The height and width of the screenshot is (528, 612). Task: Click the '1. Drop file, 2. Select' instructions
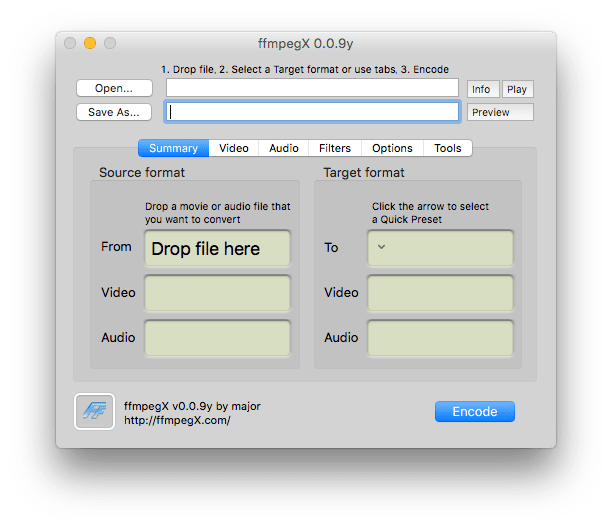tap(305, 69)
